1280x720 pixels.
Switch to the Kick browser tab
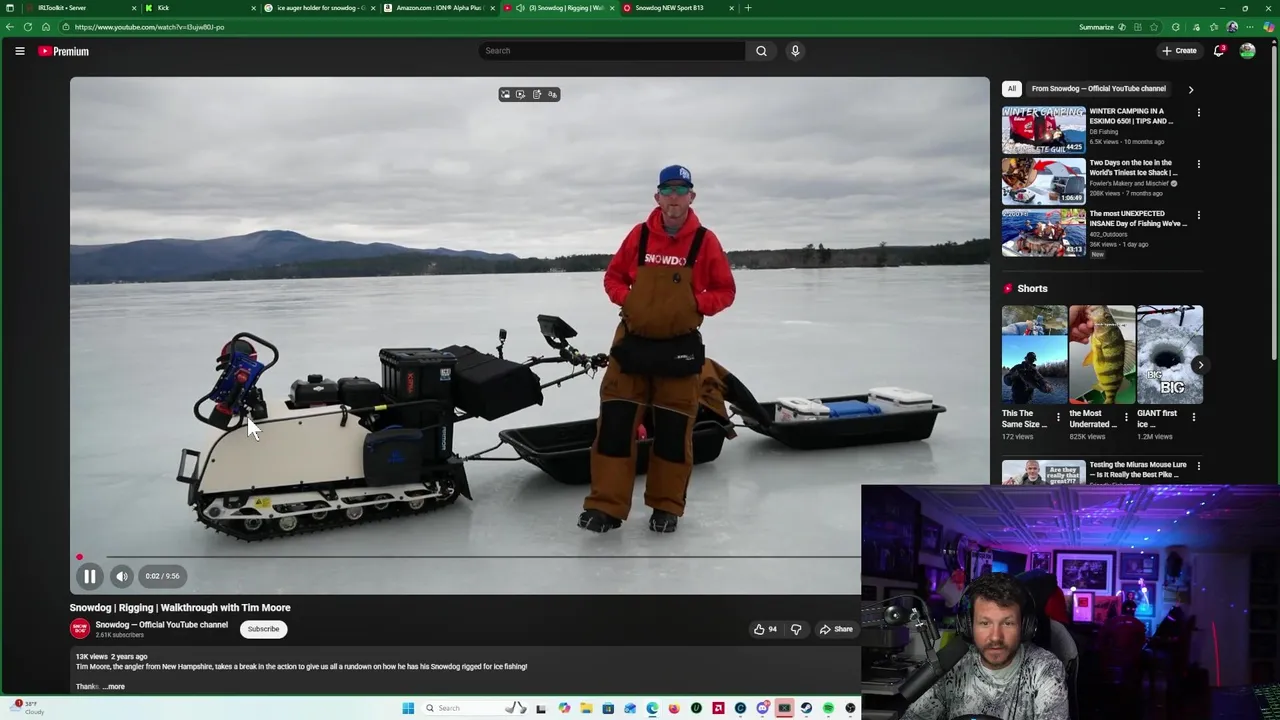pos(200,8)
